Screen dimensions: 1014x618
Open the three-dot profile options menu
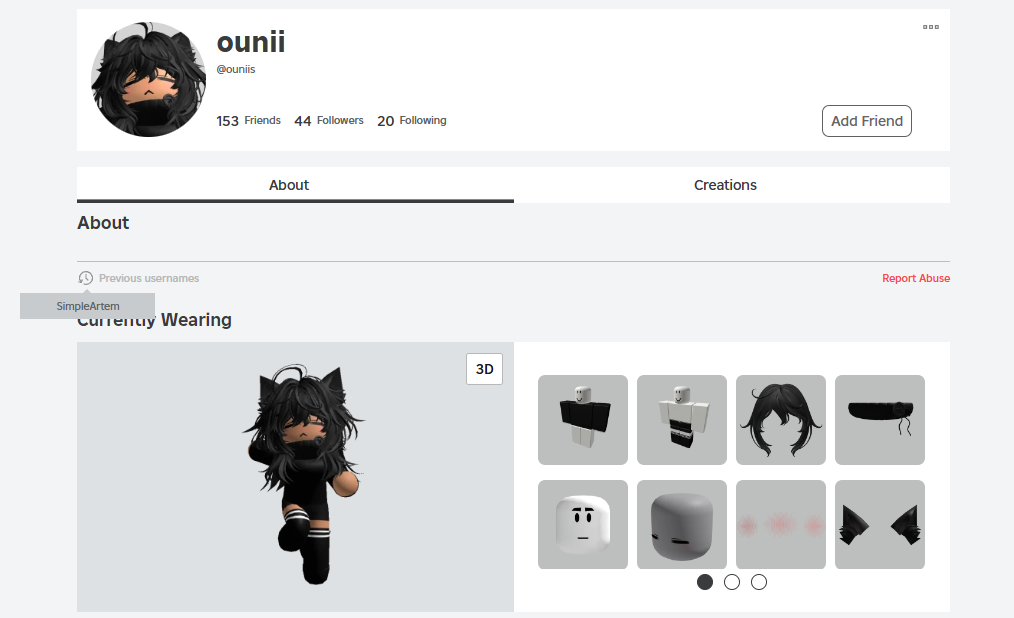coord(931,27)
